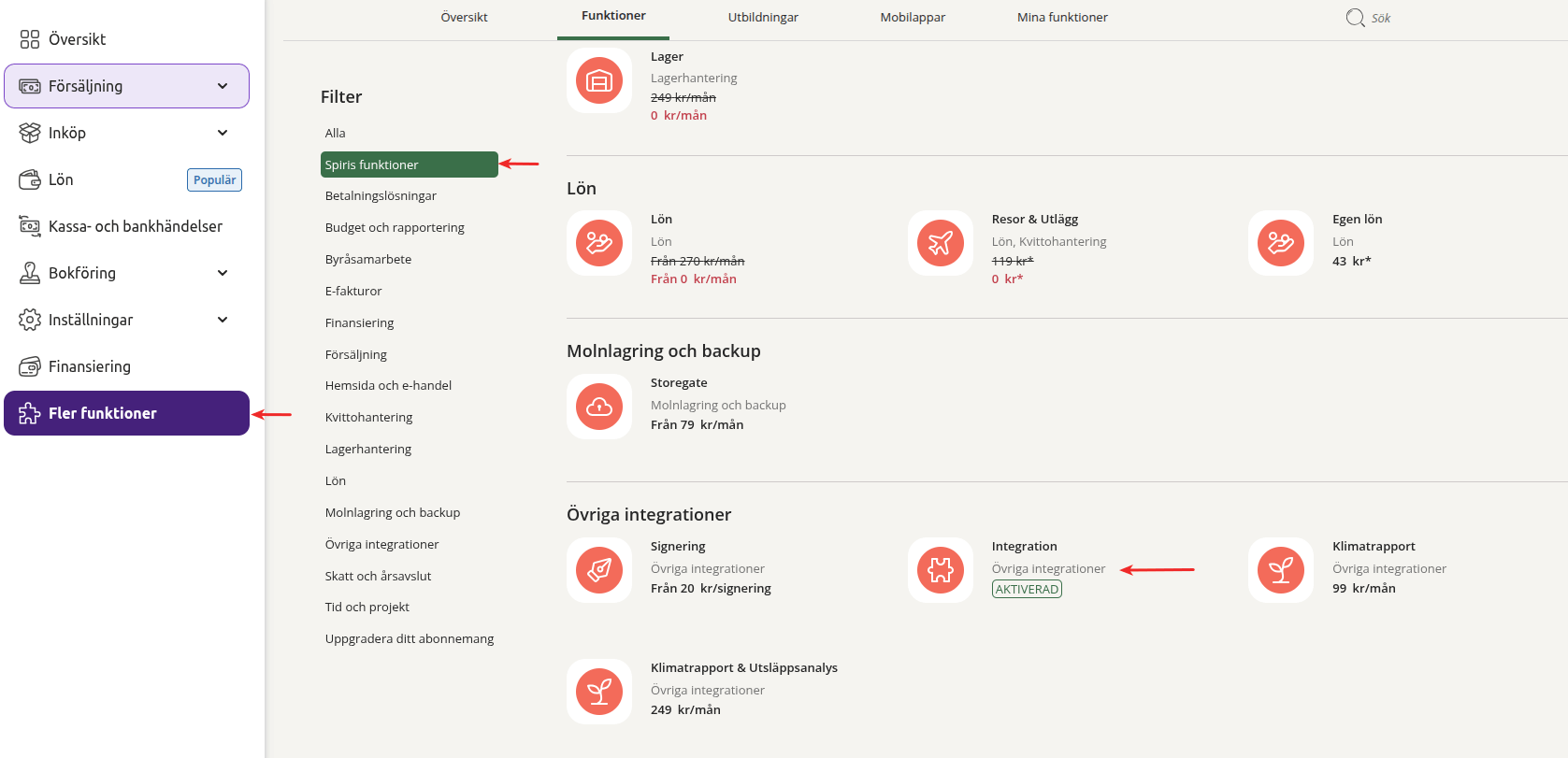Open the Mina funktioner tab

1062,18
